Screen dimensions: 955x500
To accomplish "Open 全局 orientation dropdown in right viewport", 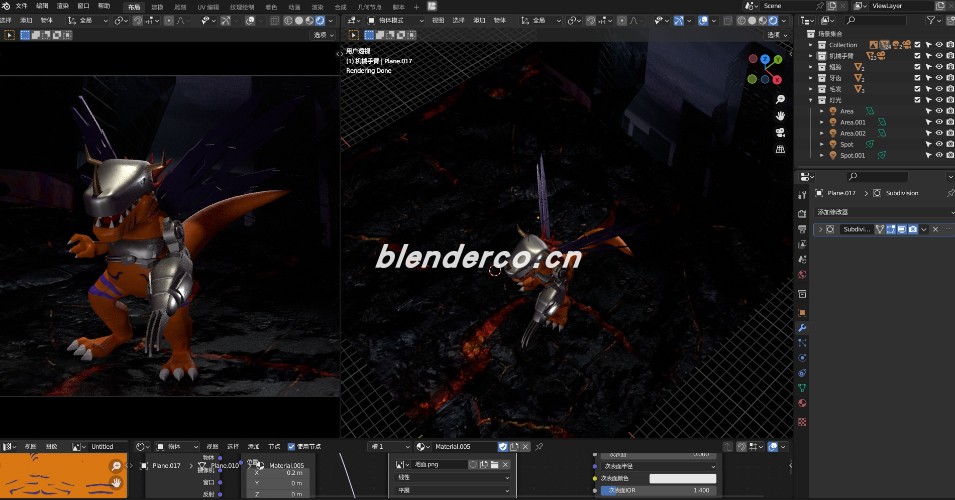I will point(541,20).
